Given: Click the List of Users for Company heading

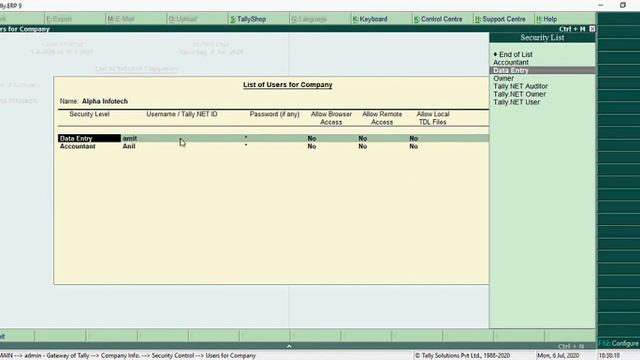Looking at the screenshot, I should point(288,85).
